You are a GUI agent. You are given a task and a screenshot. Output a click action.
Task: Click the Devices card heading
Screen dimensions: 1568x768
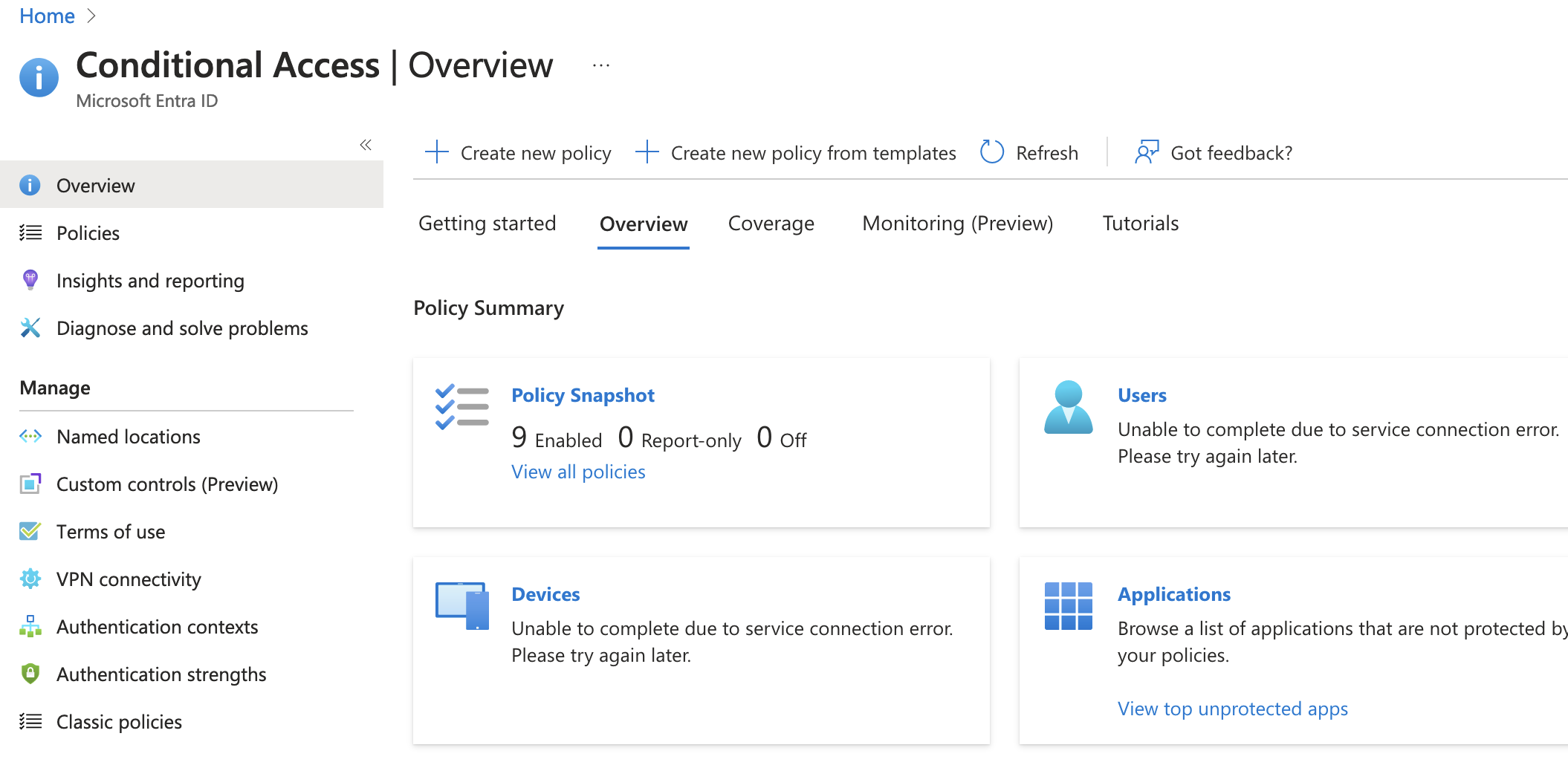click(545, 594)
